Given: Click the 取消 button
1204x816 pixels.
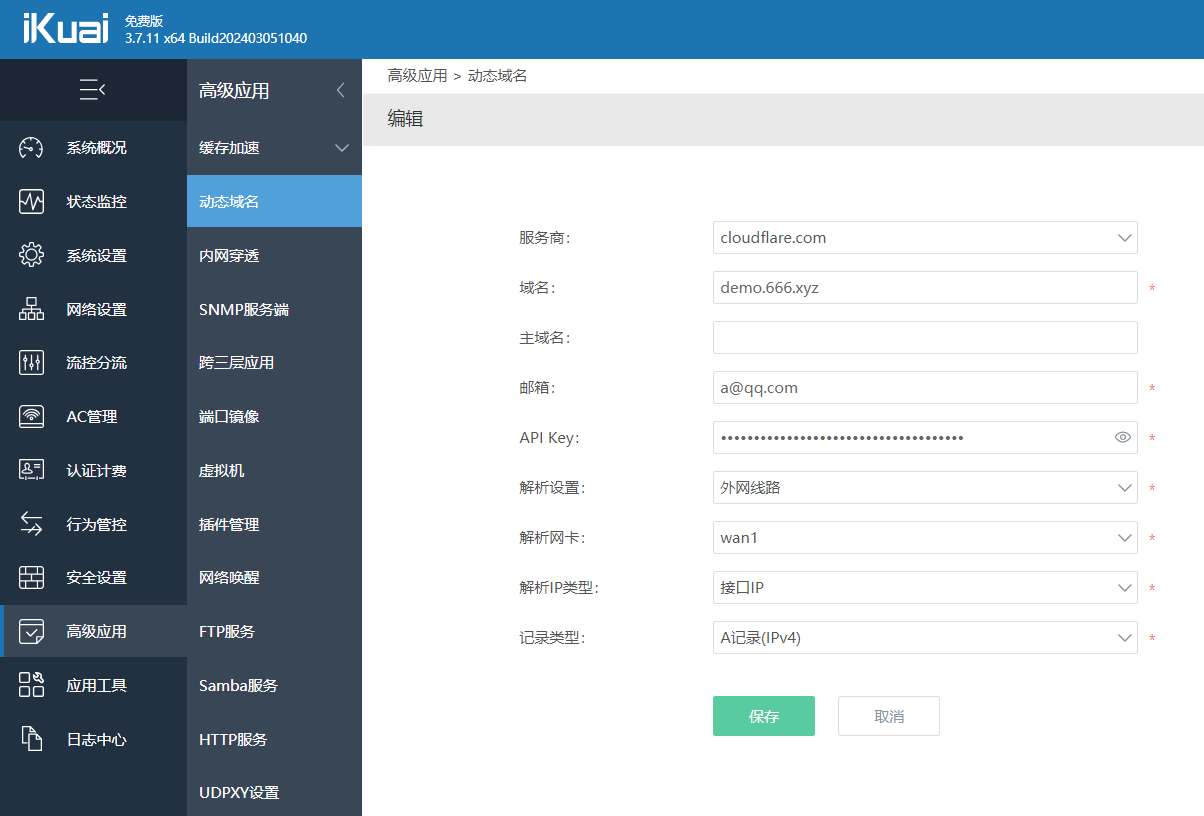Looking at the screenshot, I should (889, 716).
